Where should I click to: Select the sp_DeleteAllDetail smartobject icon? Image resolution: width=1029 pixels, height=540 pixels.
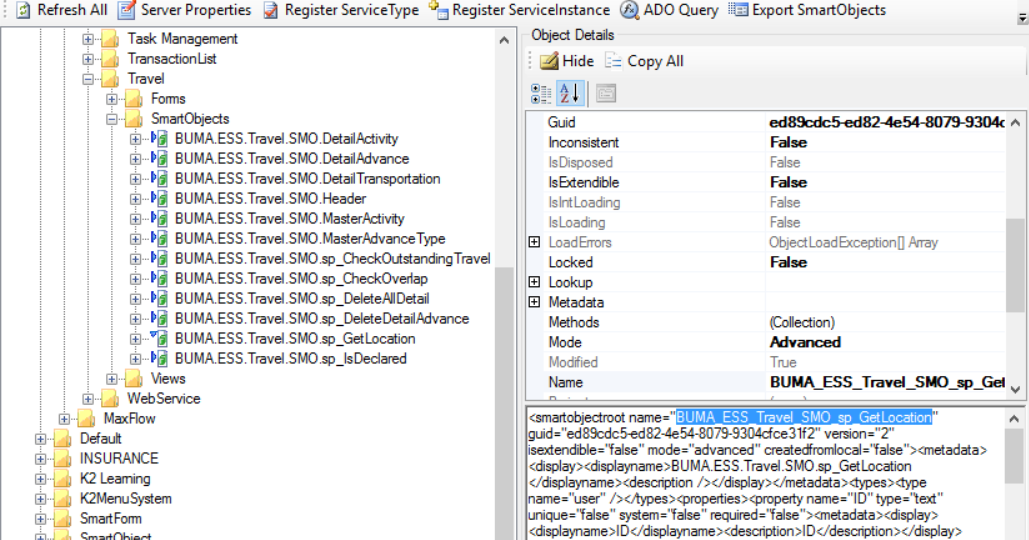tap(159, 299)
